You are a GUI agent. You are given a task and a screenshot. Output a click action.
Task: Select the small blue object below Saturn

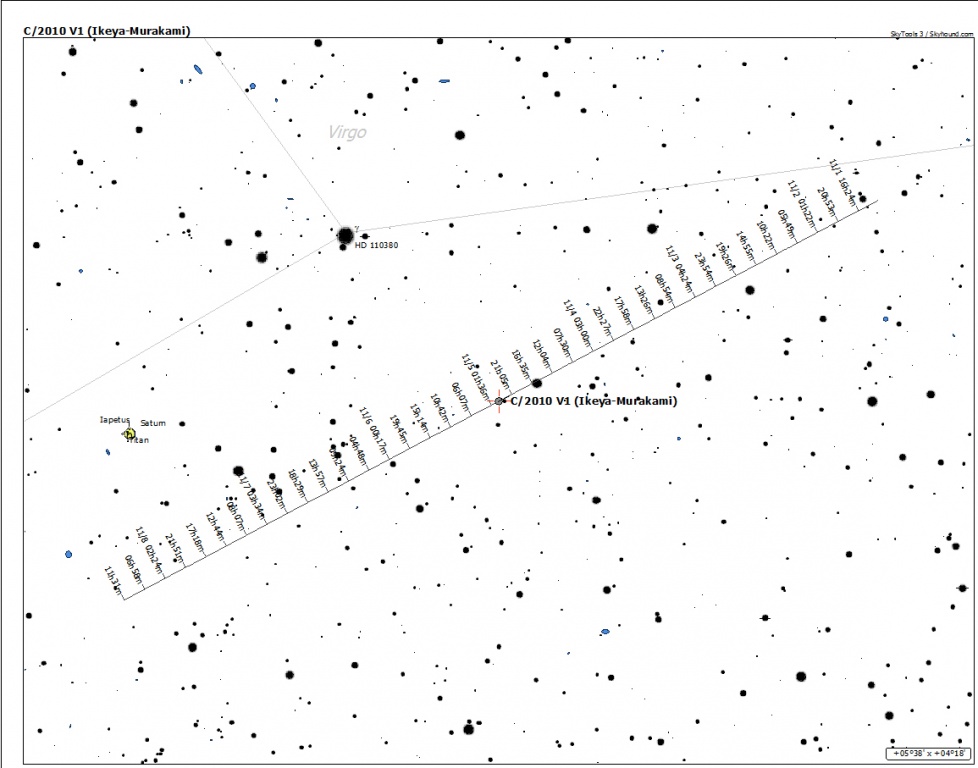[x=108, y=452]
